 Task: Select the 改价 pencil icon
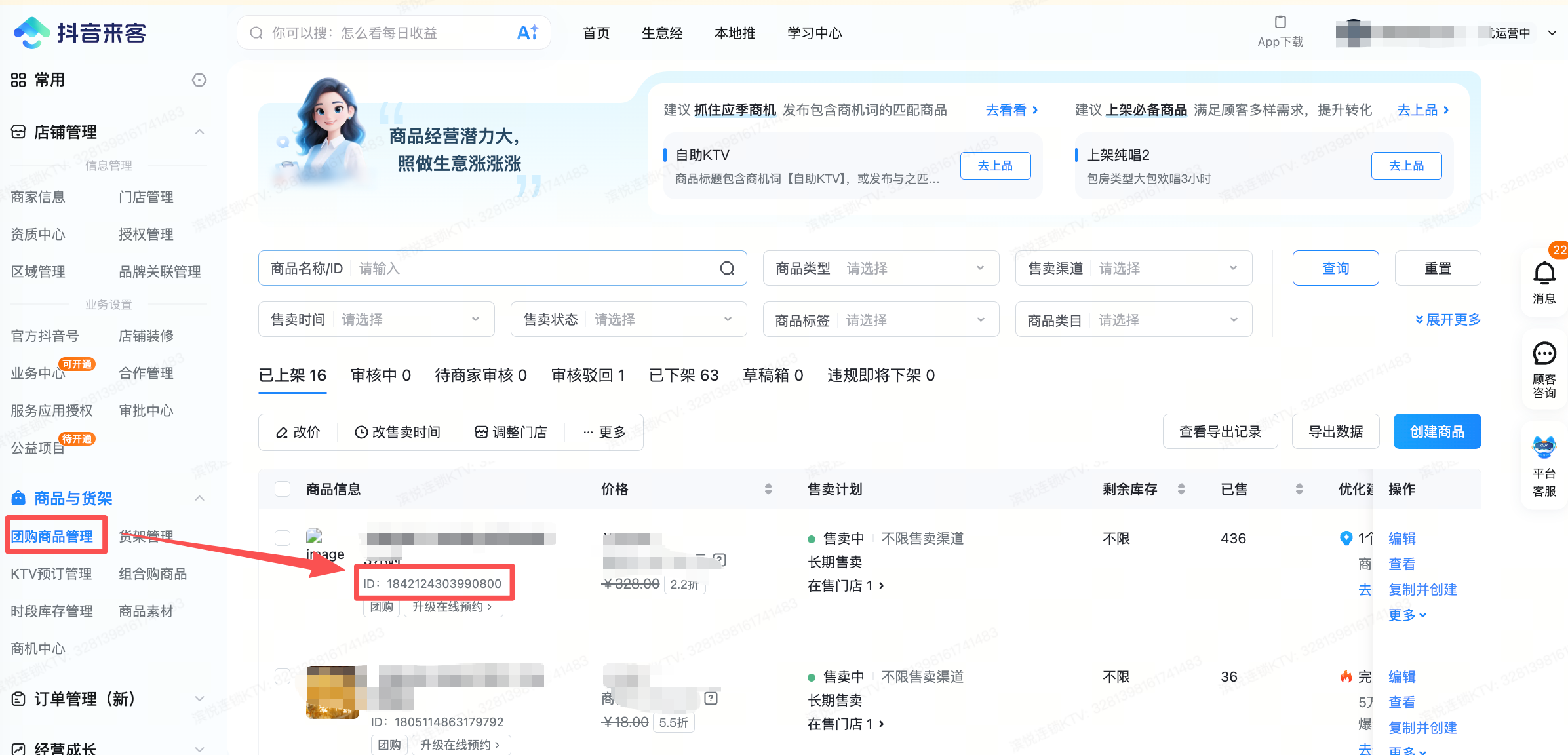(281, 432)
